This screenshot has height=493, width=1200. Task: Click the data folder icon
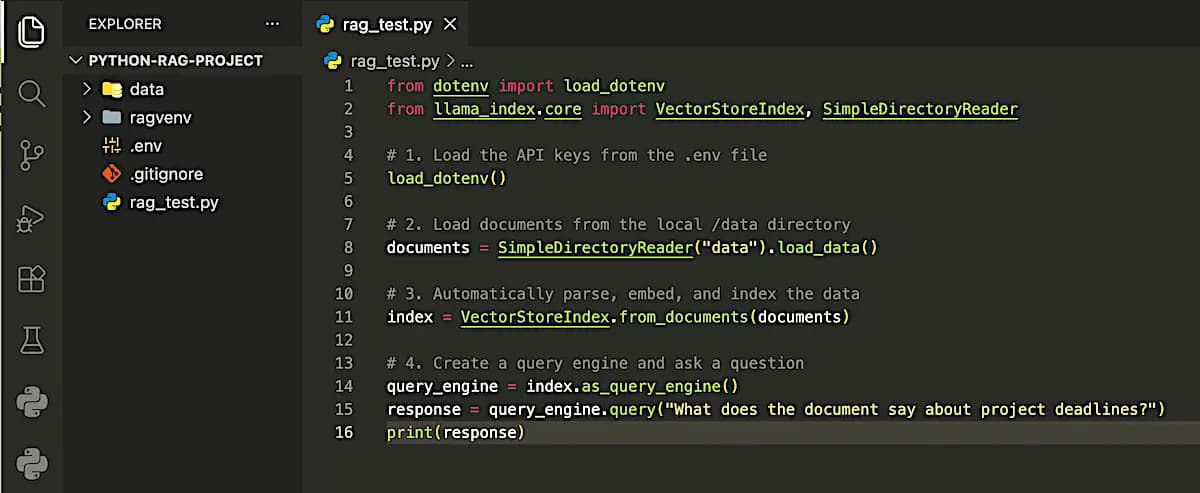click(x=112, y=89)
